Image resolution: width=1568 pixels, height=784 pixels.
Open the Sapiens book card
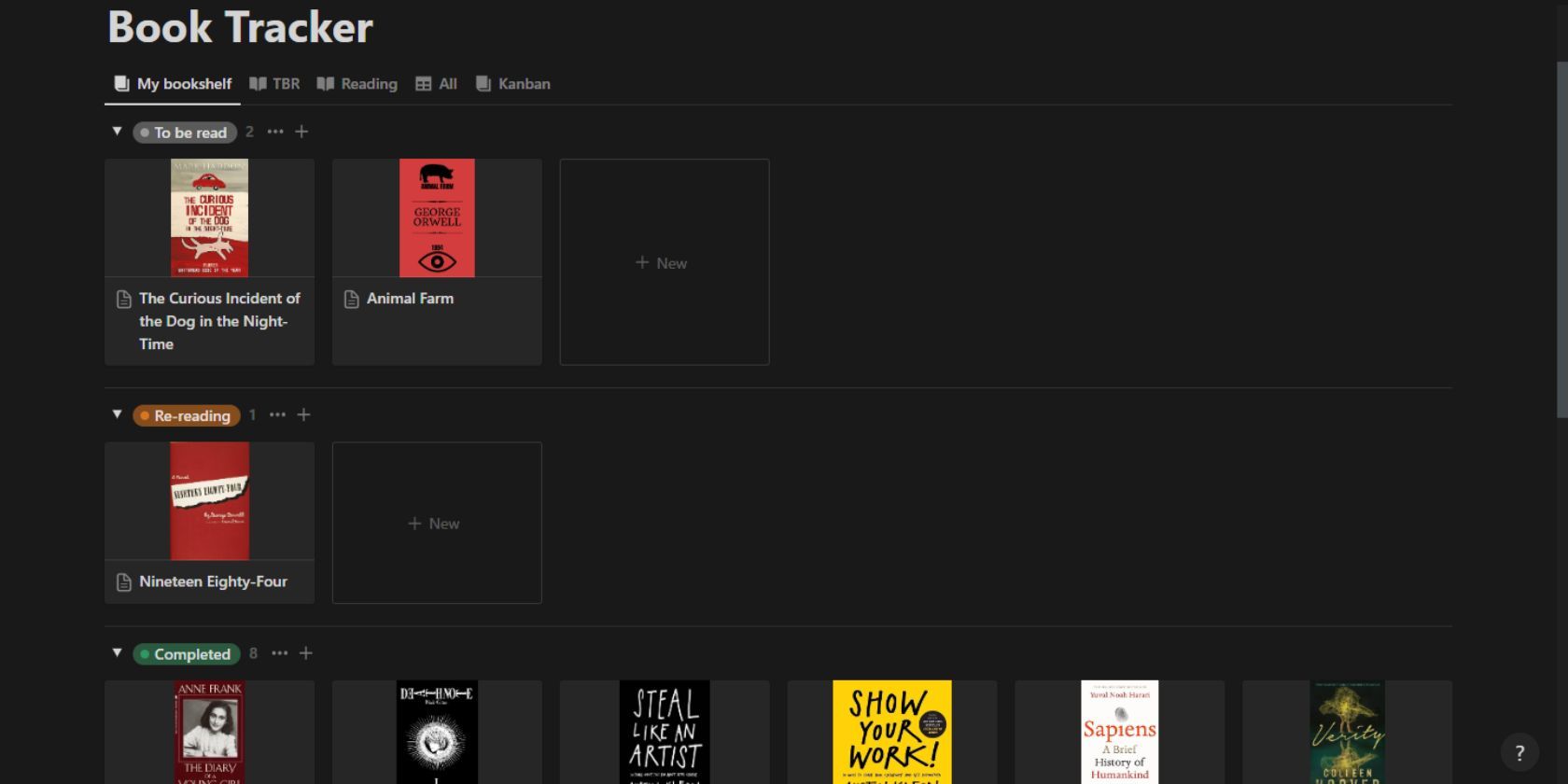pos(1120,733)
